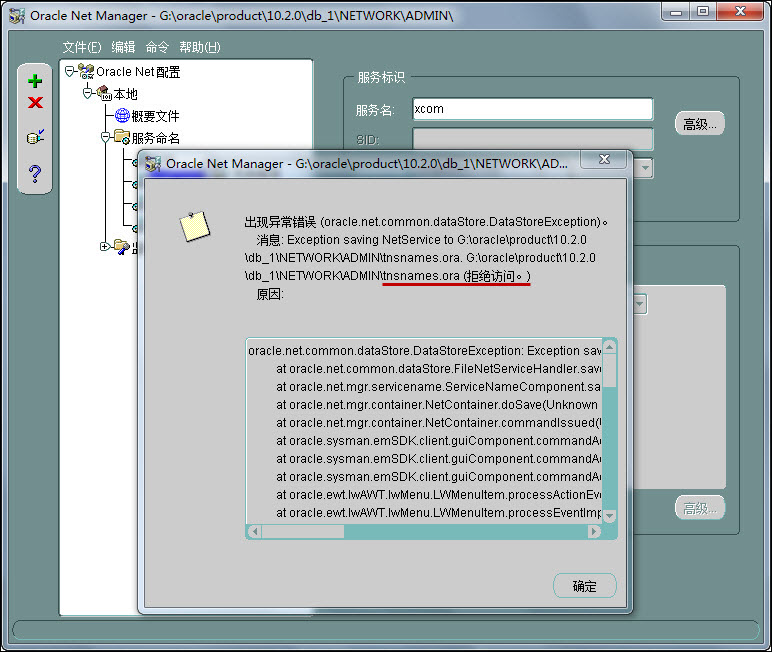Viewport: 772px width, 652px height.
Task: Click the 服务名 input field containing xcom
Action: pos(533,109)
